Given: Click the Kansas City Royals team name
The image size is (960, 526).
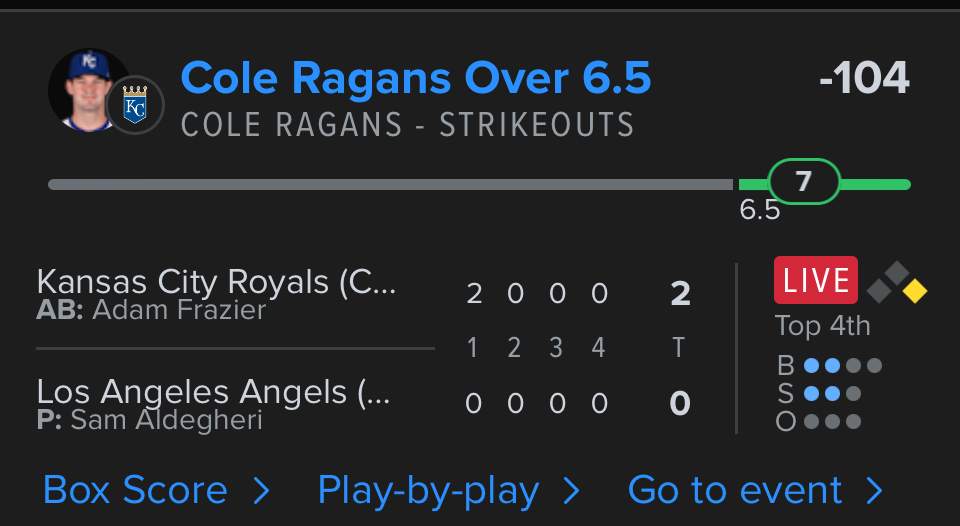Looking at the screenshot, I should pos(216,282).
